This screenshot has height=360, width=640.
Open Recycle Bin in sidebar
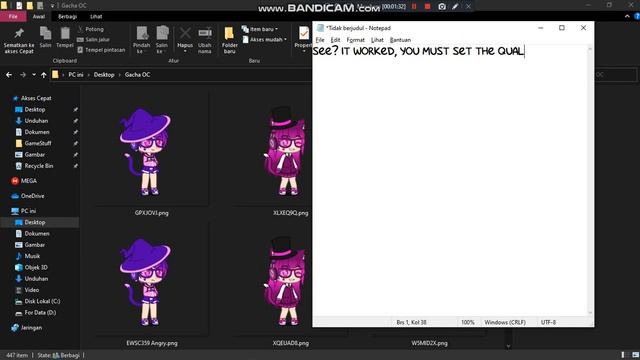click(38, 166)
